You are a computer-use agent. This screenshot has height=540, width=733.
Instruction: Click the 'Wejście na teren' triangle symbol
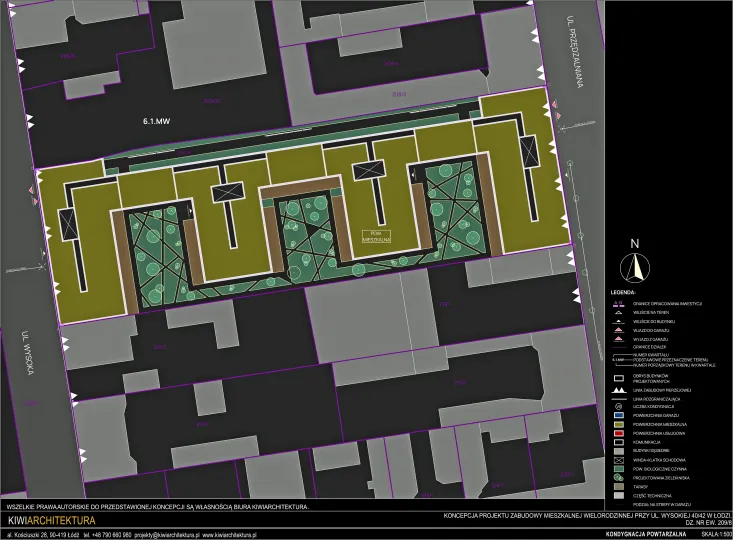coord(619,312)
